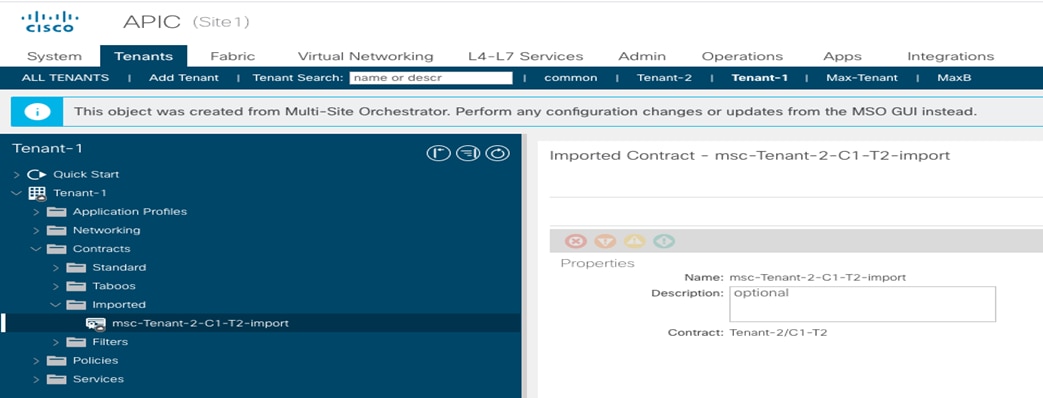Image resolution: width=1043 pixels, height=398 pixels.
Task: Collapse the Tenant-1 tree node
Action: pyautogui.click(x=17, y=193)
